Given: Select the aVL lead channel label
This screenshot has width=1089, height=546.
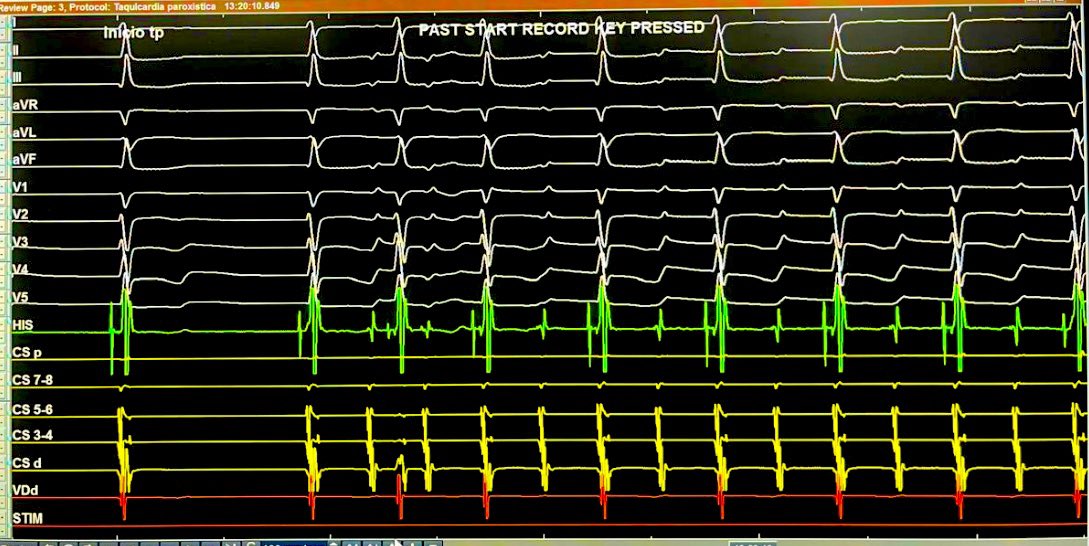Looking at the screenshot, I should click(24, 133).
